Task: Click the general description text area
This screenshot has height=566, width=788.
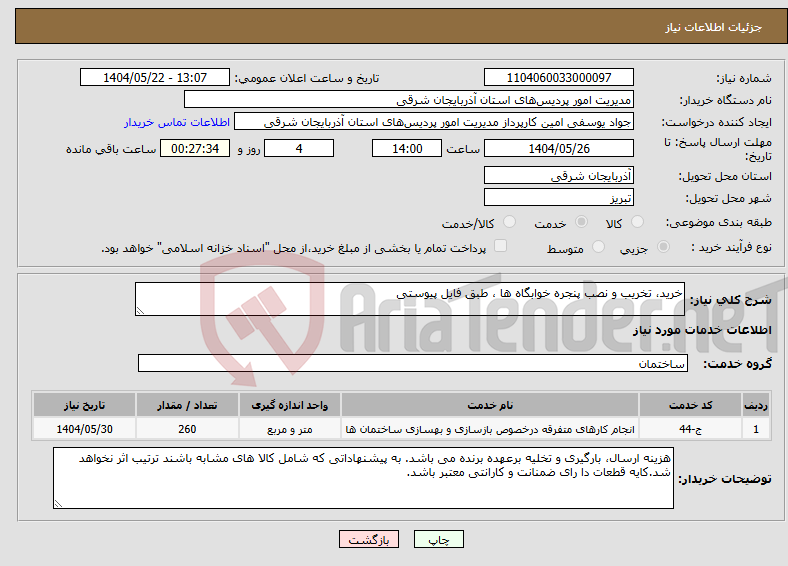Action: tap(410, 299)
